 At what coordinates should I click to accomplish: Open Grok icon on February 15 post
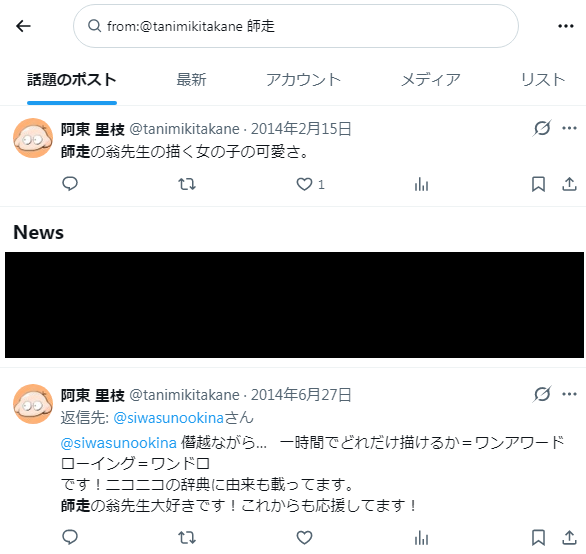542,128
